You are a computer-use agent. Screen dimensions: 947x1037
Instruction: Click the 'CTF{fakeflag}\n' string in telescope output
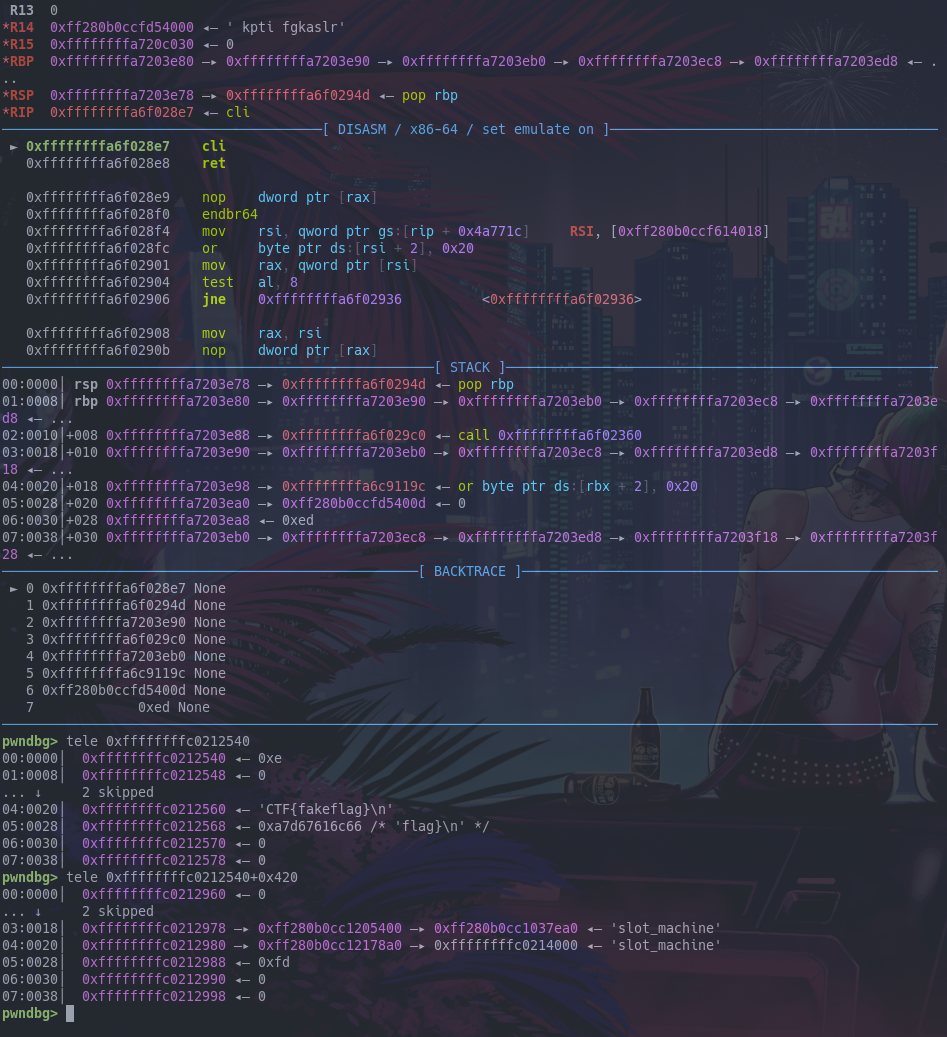coord(326,809)
